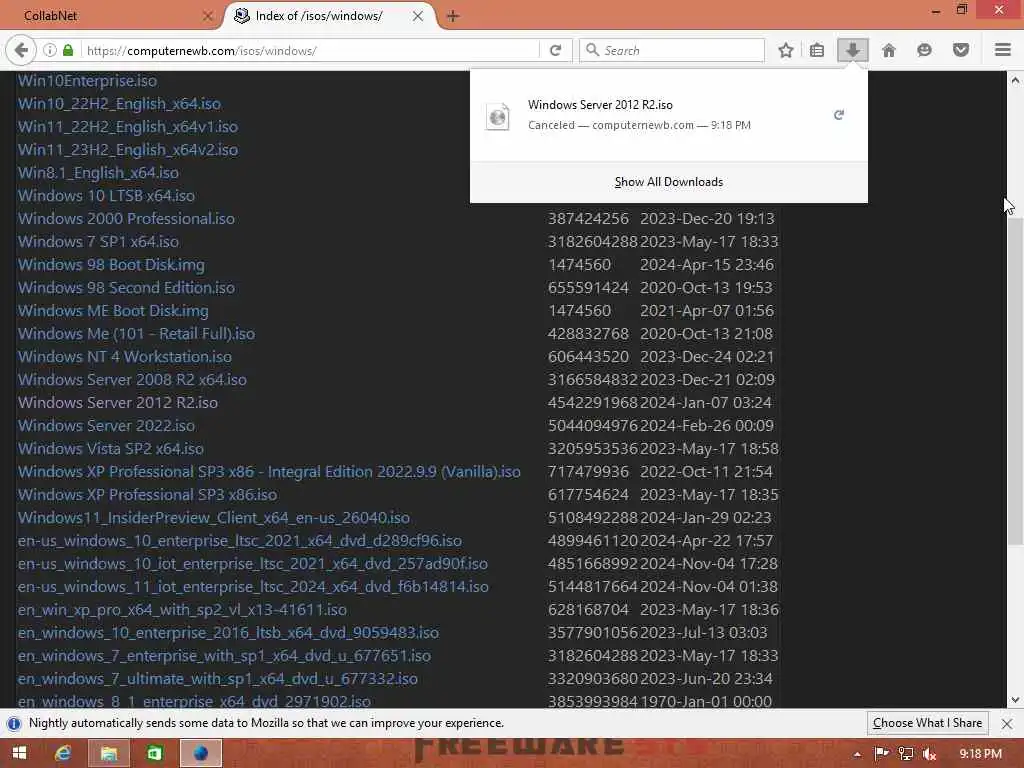Download Win10_22H2_English_x64.iso

click(120, 104)
